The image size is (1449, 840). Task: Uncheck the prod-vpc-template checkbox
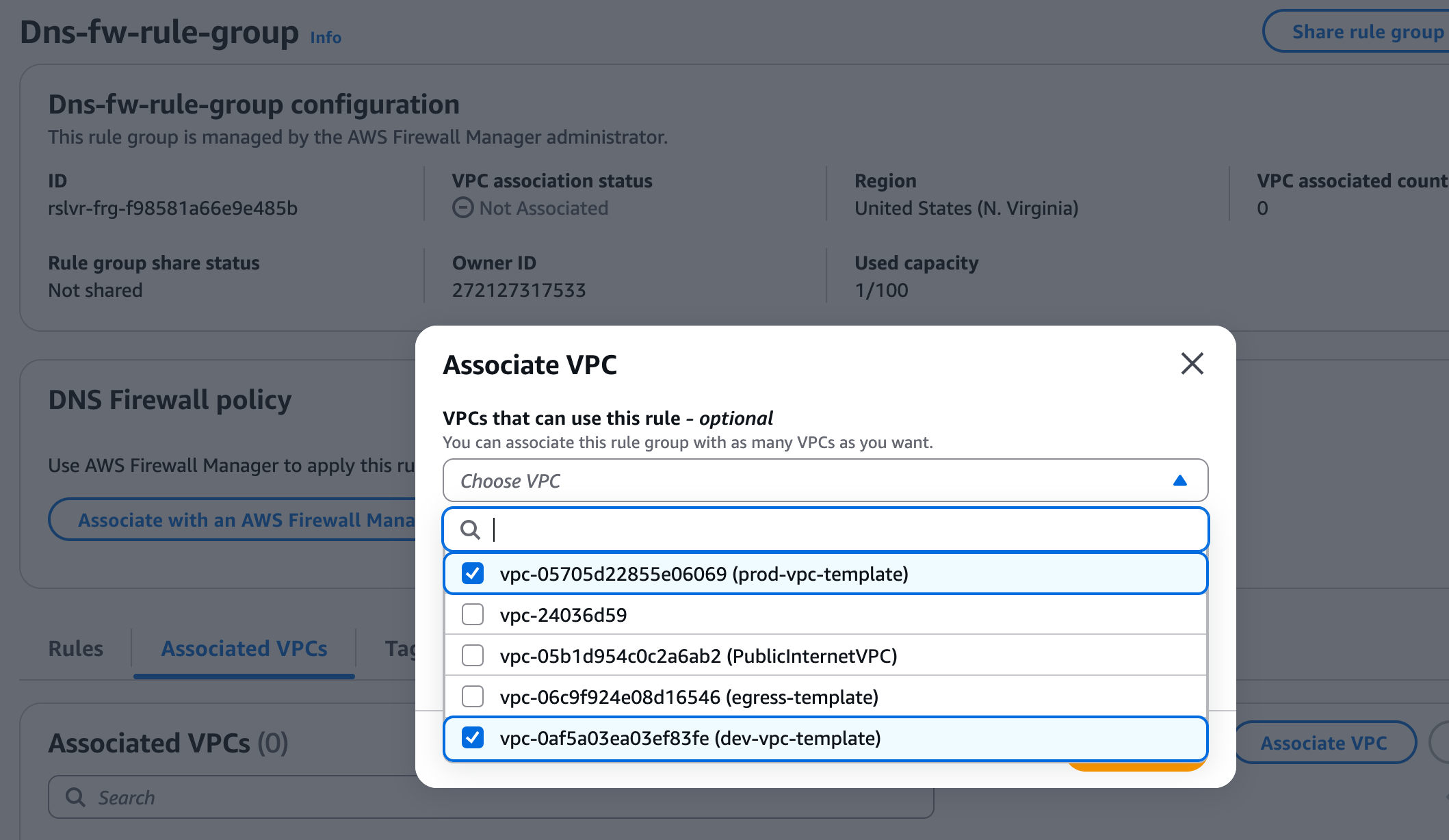473,573
